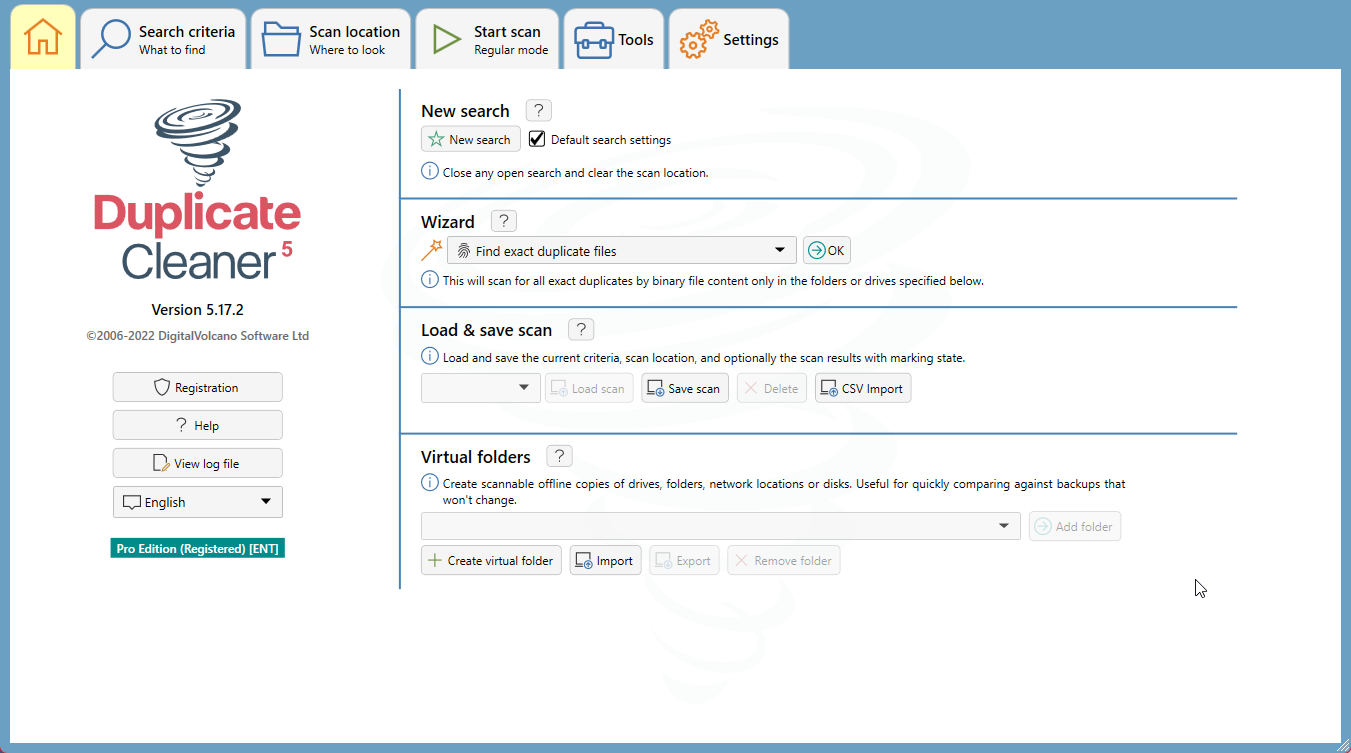Click the Help button in sidebar
Image resolution: width=1351 pixels, height=753 pixels.
(198, 425)
